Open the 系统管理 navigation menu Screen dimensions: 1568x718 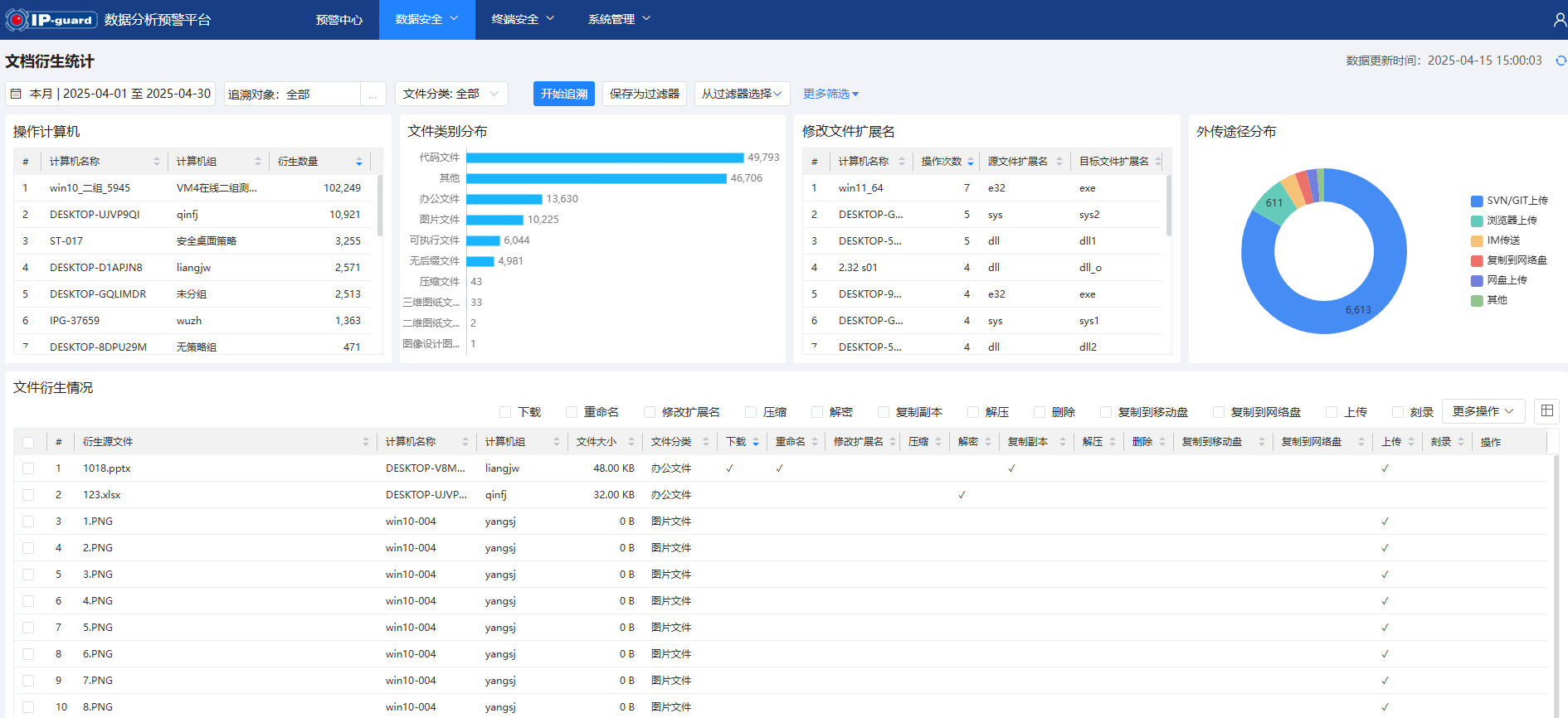[x=620, y=19]
